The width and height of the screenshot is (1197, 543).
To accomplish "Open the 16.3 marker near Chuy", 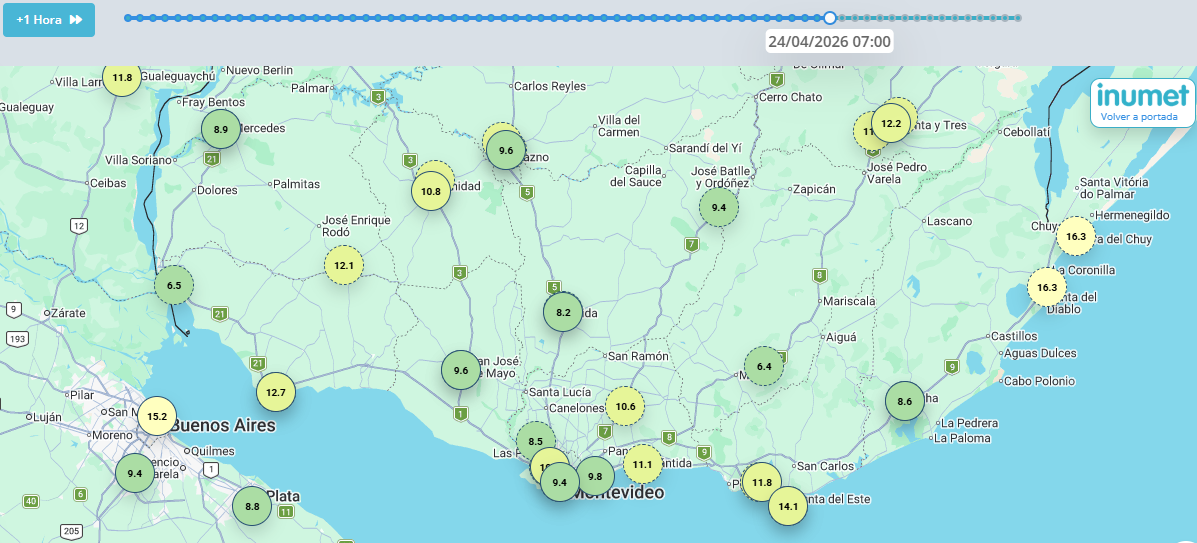I will 1076,236.
